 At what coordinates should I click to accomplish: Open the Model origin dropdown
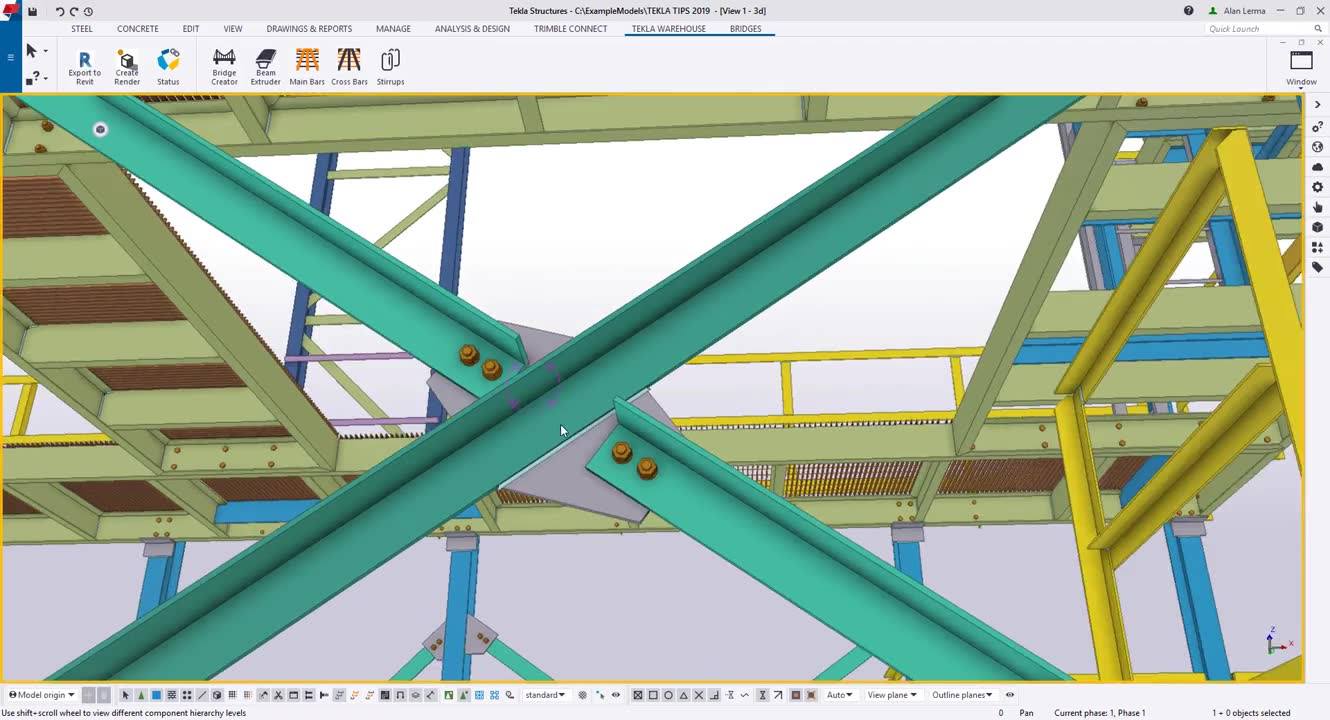41,695
